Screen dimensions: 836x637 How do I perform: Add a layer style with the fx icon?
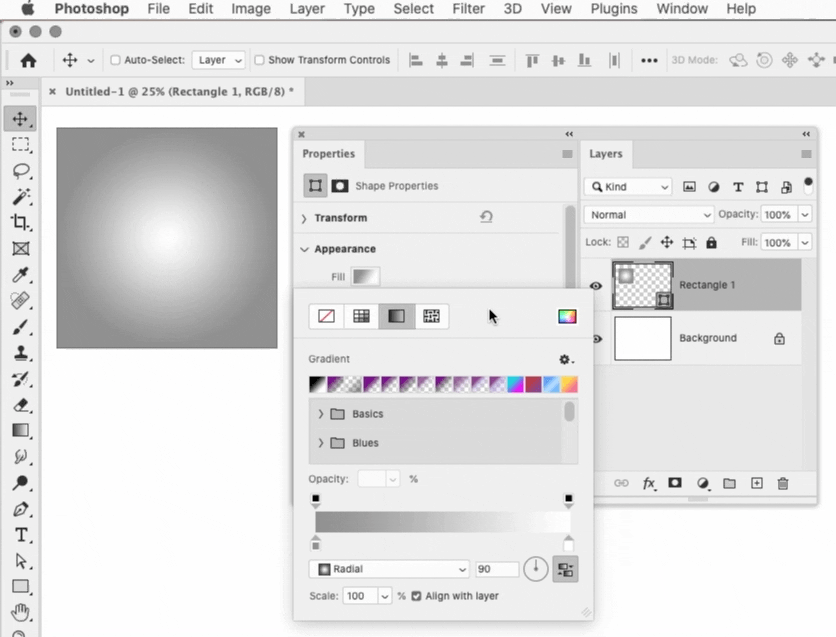[650, 483]
